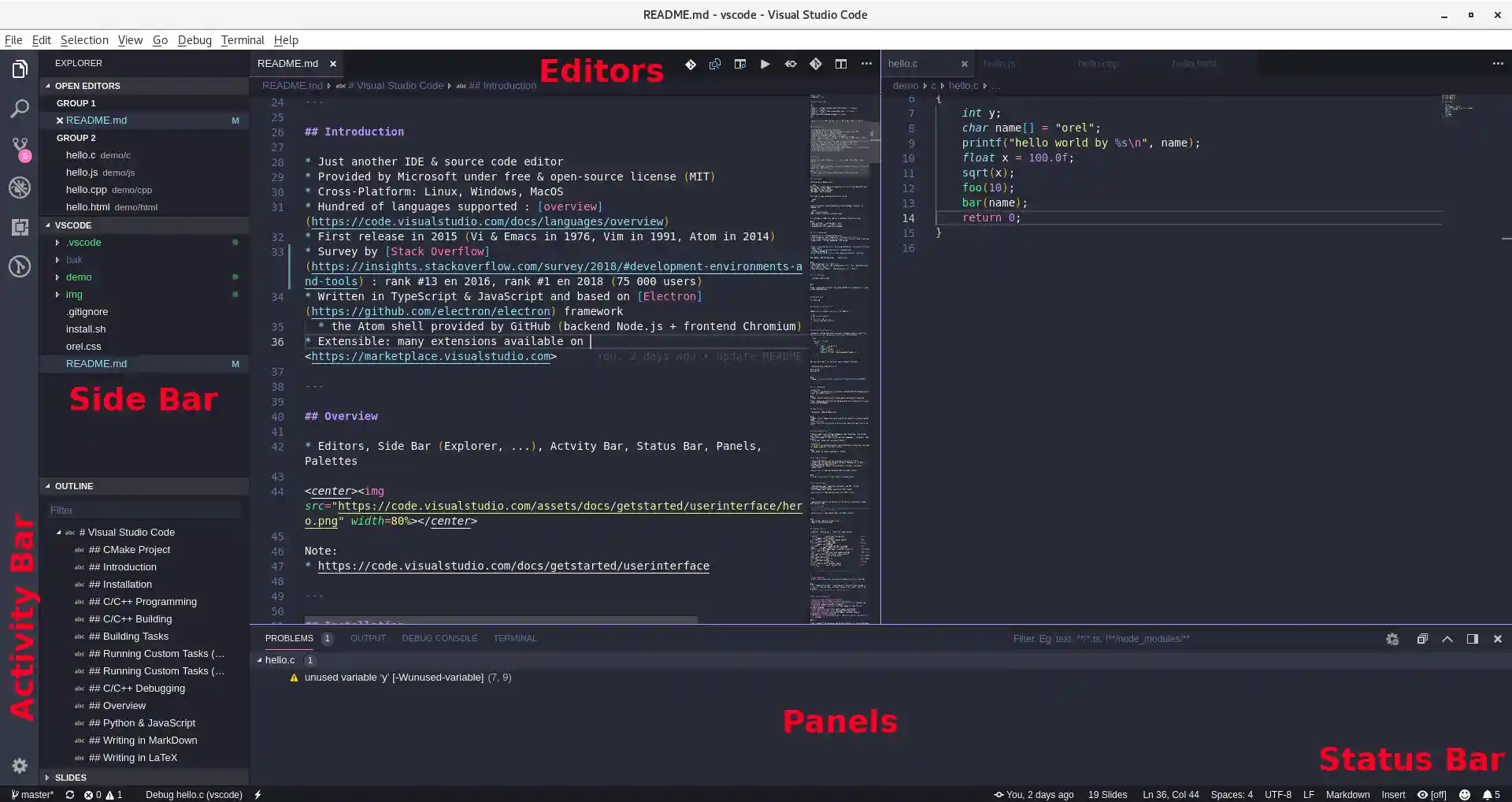Click the split editor icon
Image resolution: width=1512 pixels, height=802 pixels.
pyautogui.click(x=841, y=64)
